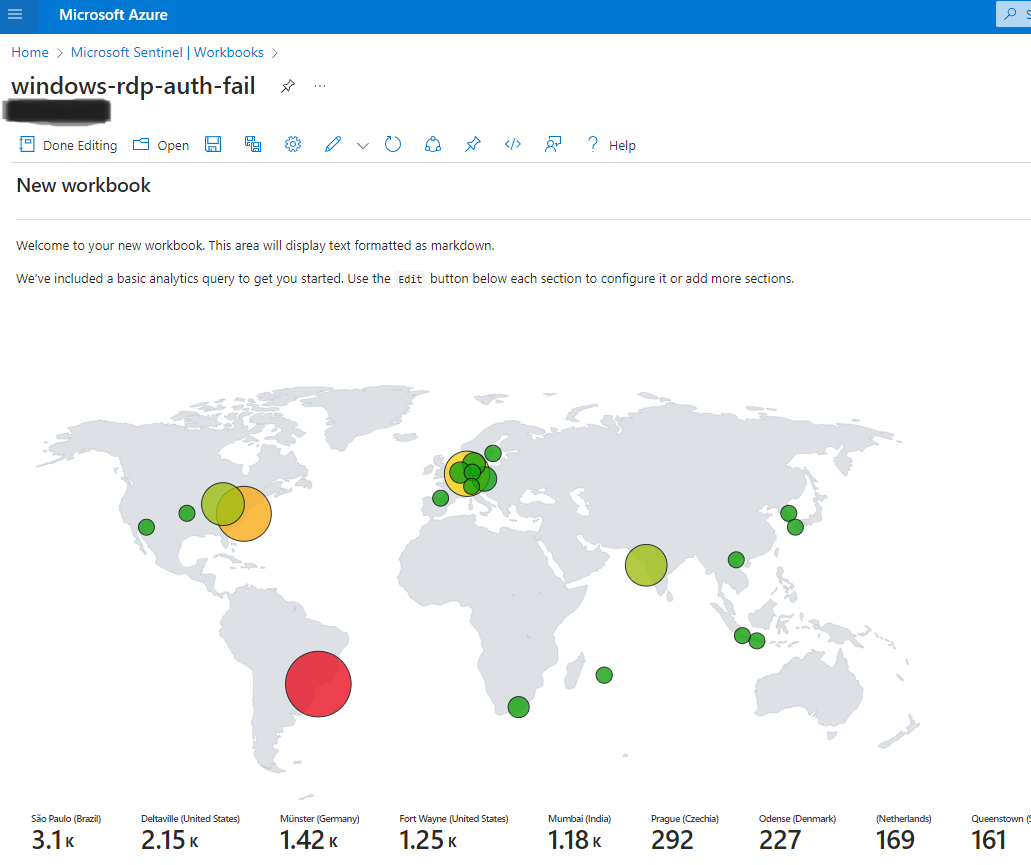1031x865 pixels.
Task: Expand the dropdown beside the pencil
Action: 363,146
